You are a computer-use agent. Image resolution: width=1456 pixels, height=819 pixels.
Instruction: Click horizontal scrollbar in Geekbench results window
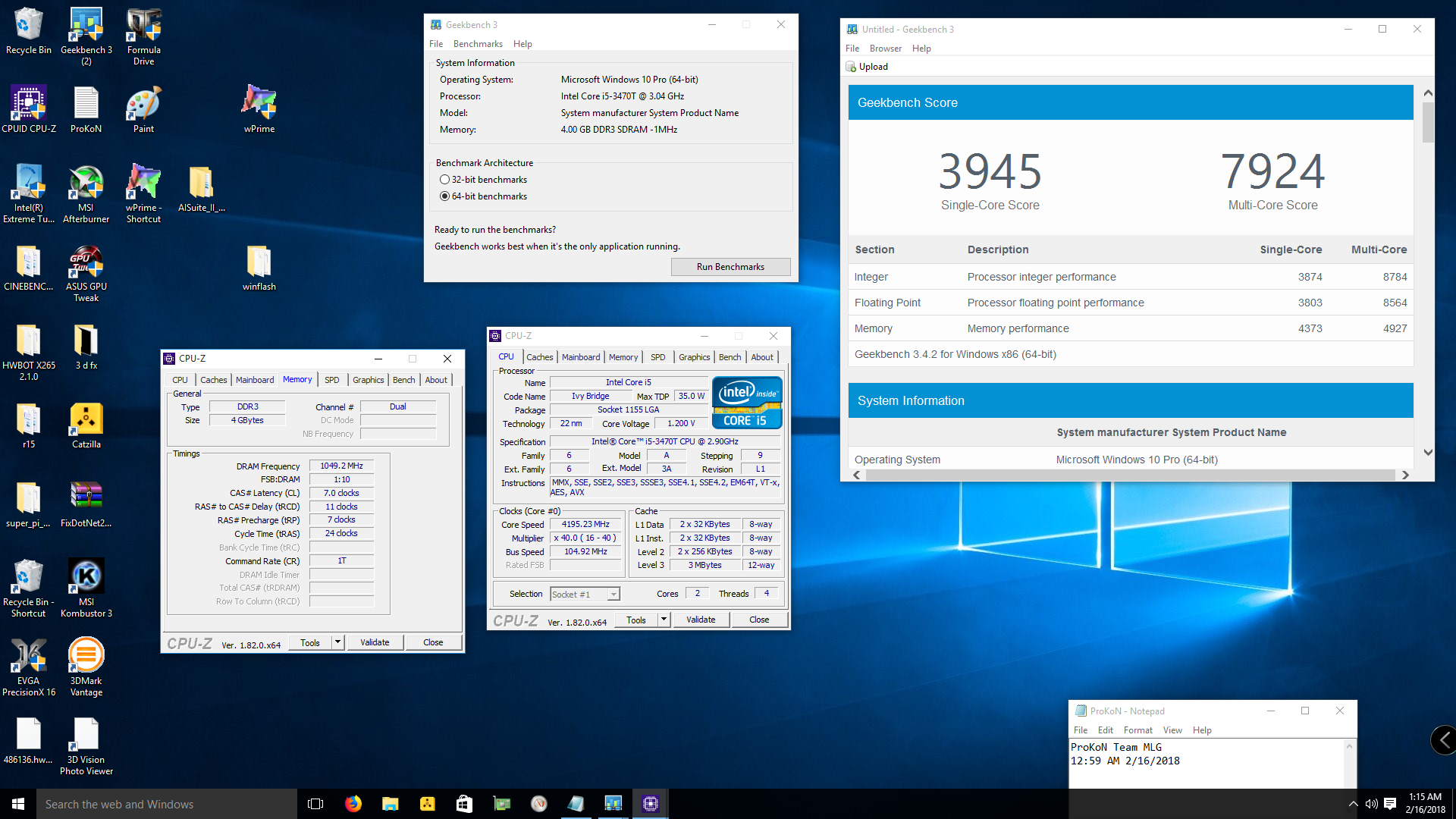coord(1131,475)
